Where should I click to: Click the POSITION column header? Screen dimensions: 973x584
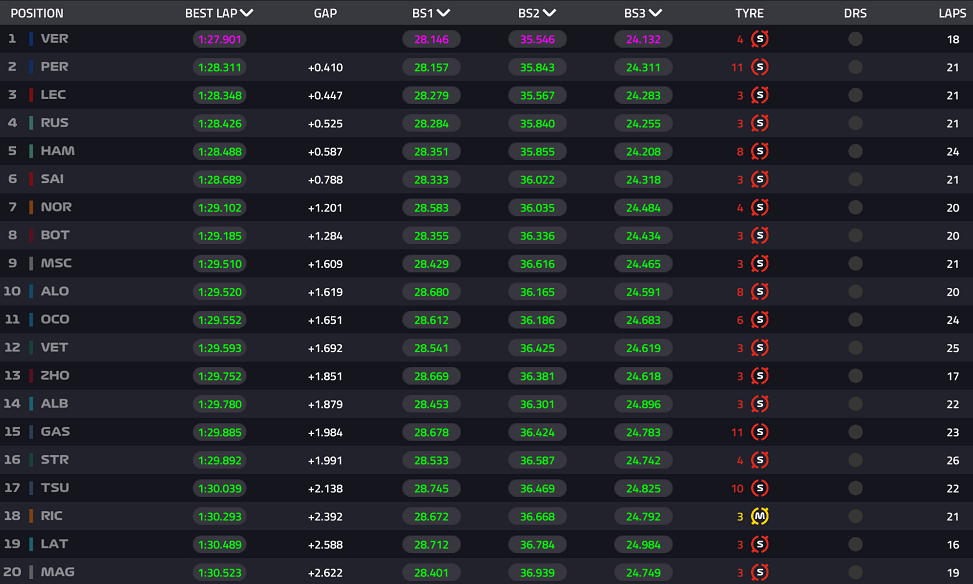pos(37,13)
